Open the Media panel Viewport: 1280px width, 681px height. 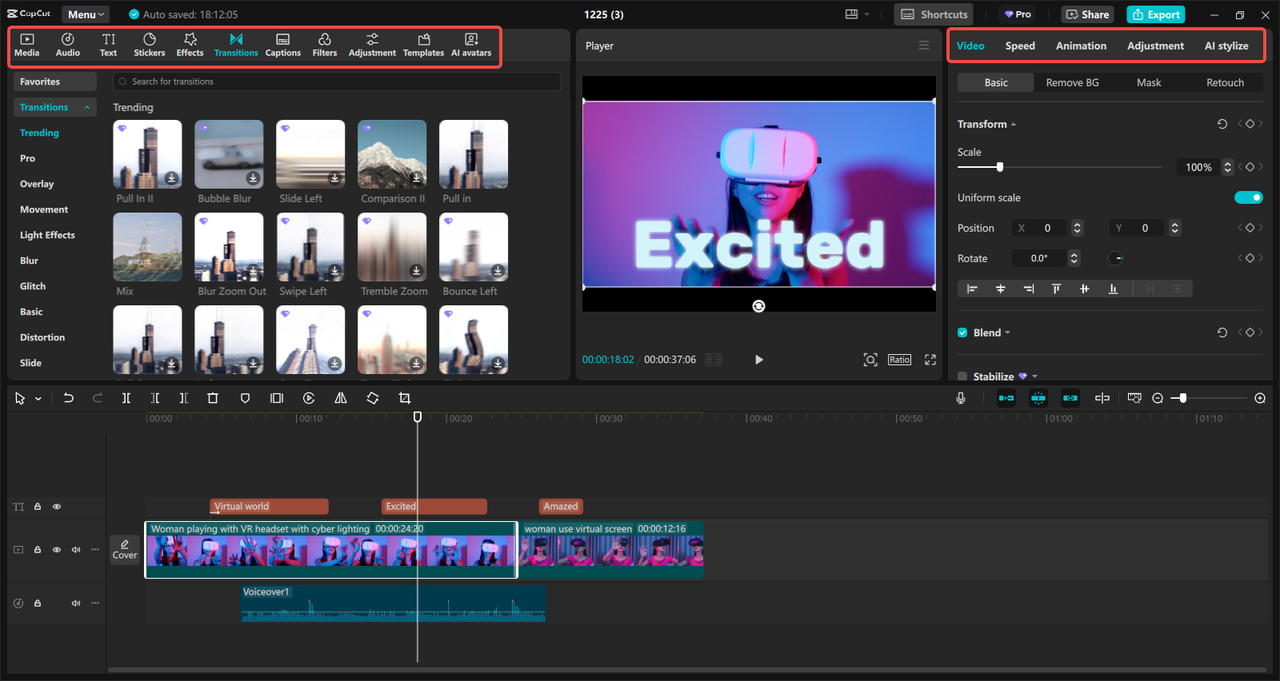coord(27,45)
